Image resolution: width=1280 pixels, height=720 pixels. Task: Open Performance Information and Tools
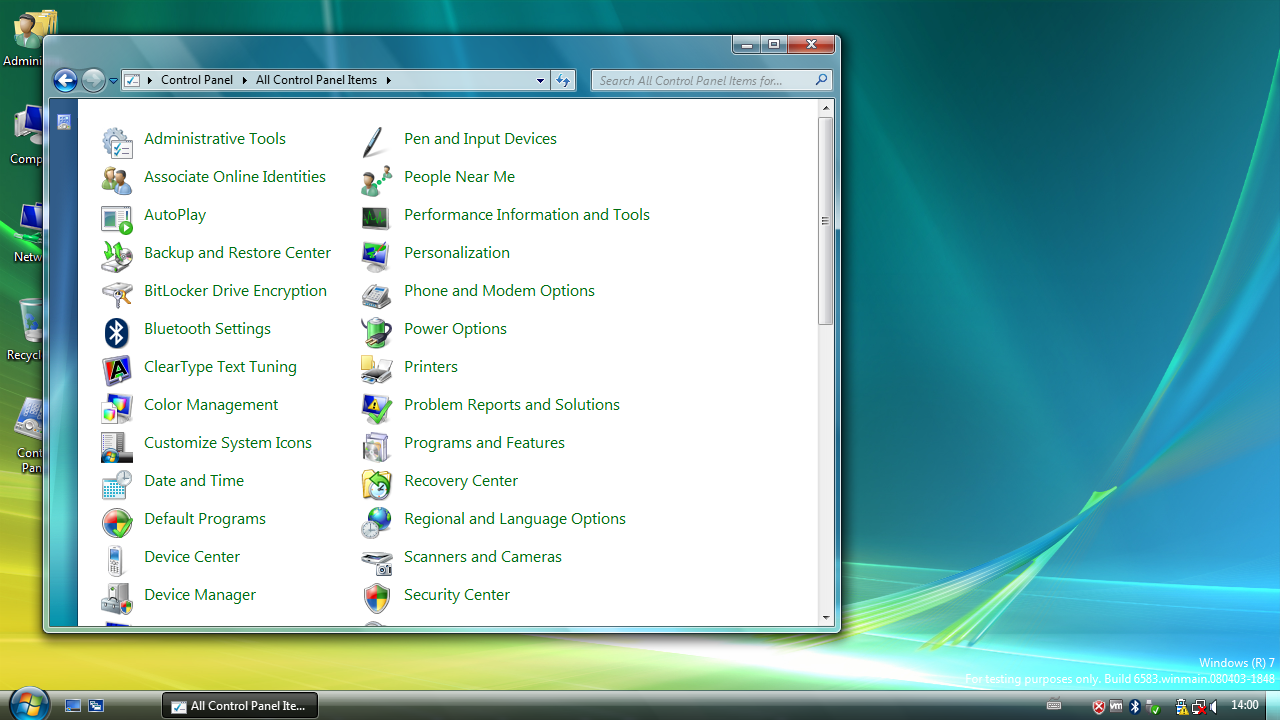tap(527, 215)
